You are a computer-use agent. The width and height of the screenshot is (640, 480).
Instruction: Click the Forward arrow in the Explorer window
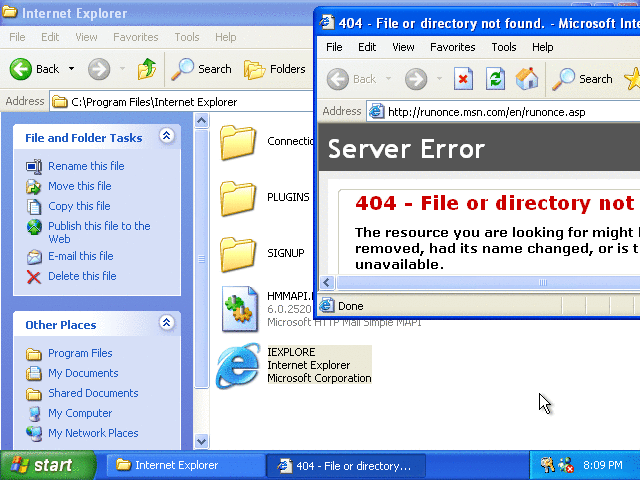click(x=99, y=69)
